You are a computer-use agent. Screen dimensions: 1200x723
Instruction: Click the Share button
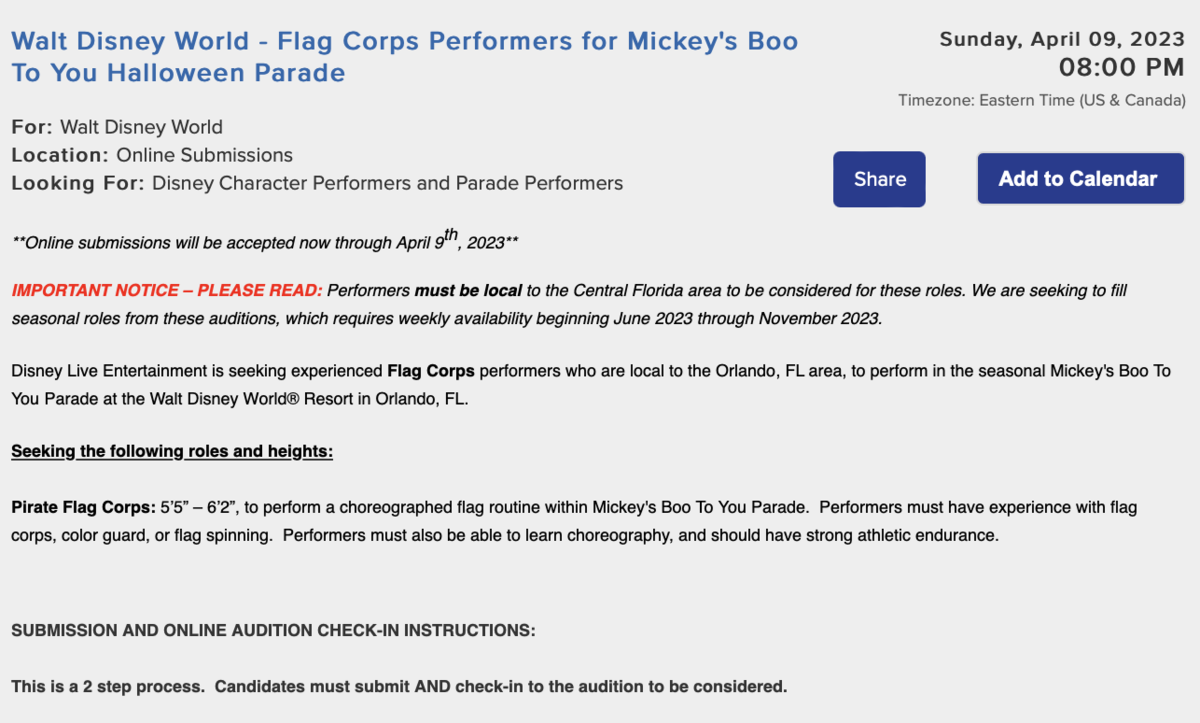(879, 179)
